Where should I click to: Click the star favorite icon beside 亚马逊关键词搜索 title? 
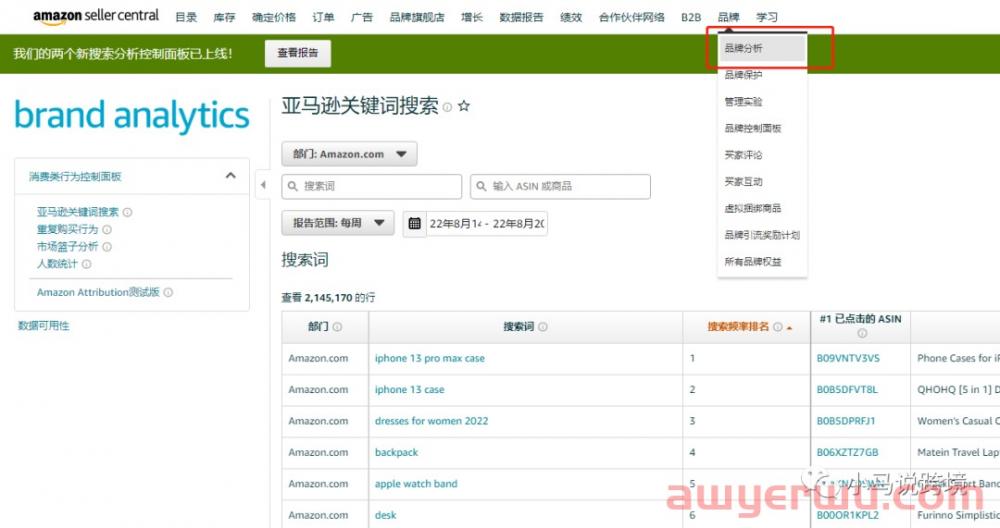click(x=464, y=106)
